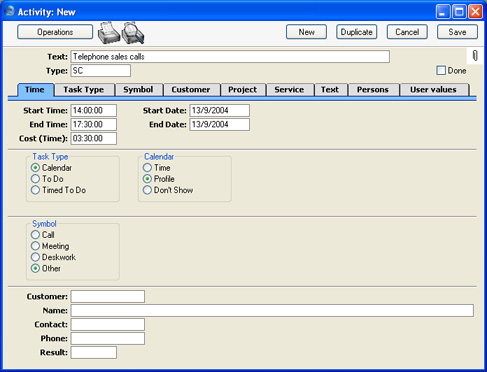Click the End Time field
The height and width of the screenshot is (372, 487).
(x=94, y=124)
